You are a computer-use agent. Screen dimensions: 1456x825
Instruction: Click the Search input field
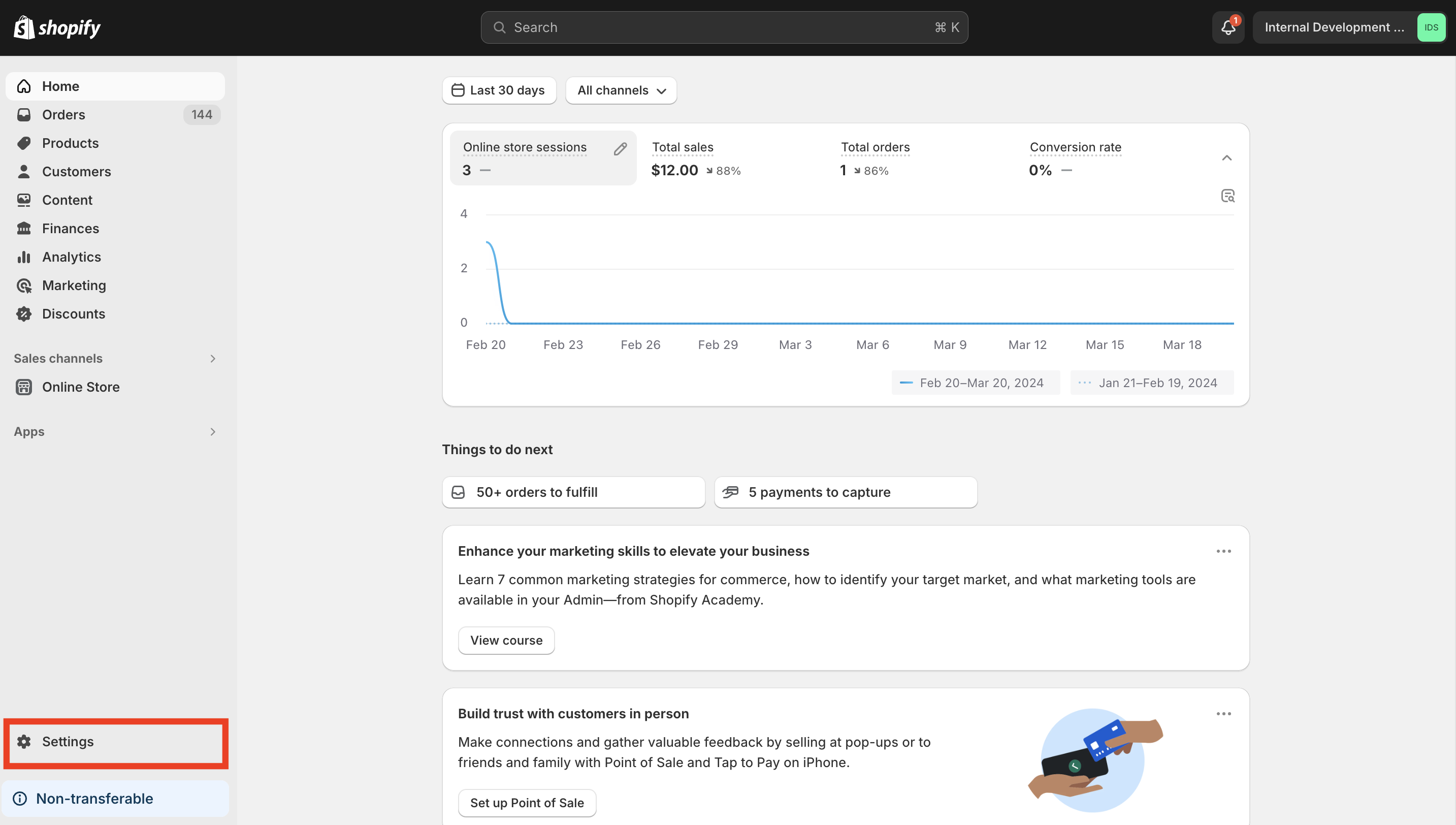coord(724,27)
